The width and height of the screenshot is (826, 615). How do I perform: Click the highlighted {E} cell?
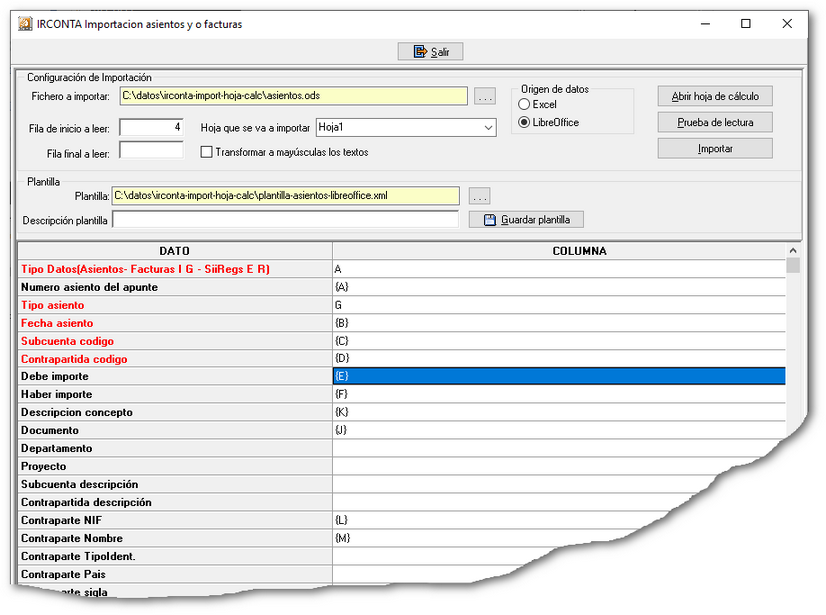(559, 376)
